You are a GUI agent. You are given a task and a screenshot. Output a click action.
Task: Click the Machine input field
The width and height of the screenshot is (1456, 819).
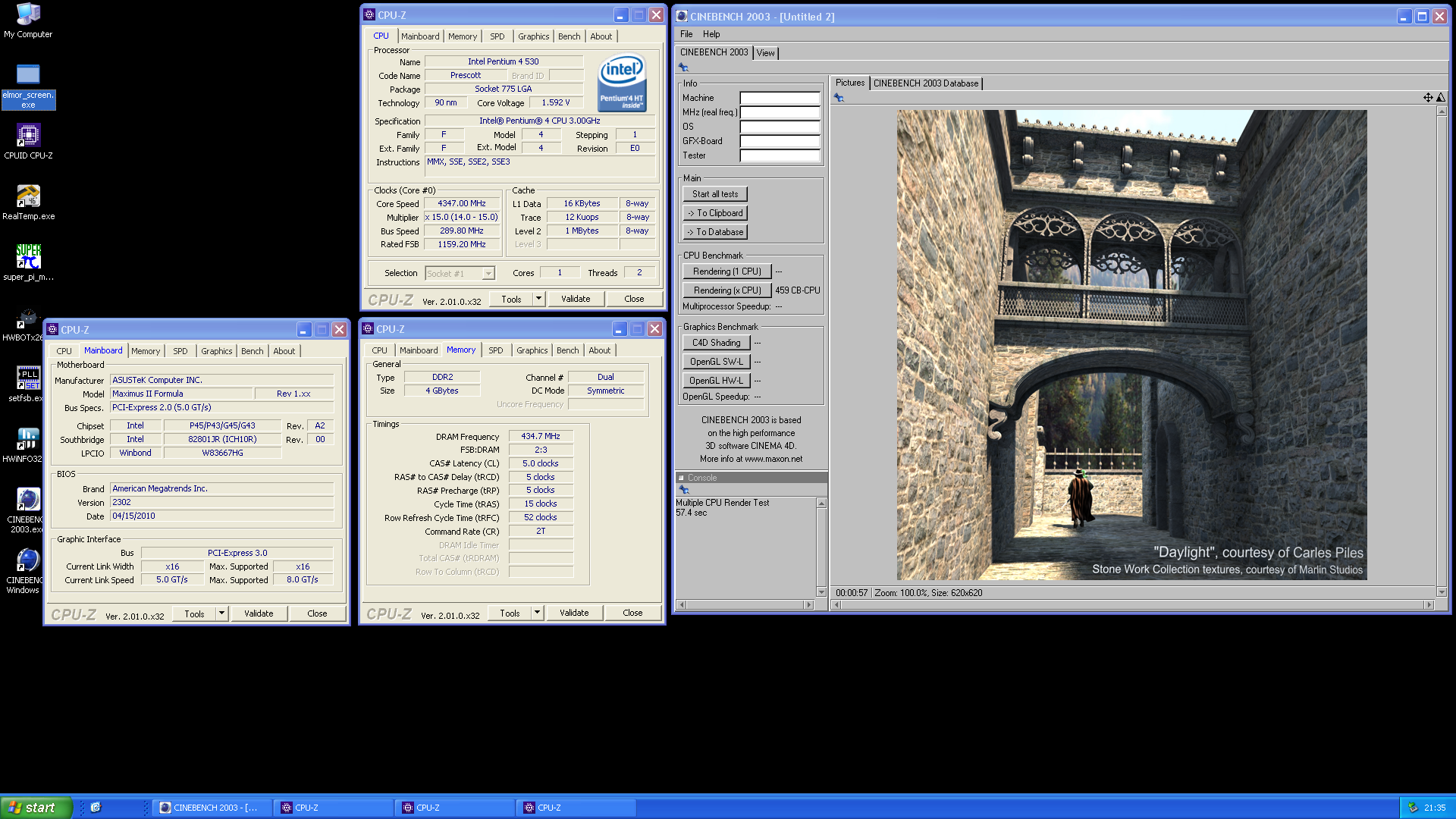pyautogui.click(x=780, y=98)
